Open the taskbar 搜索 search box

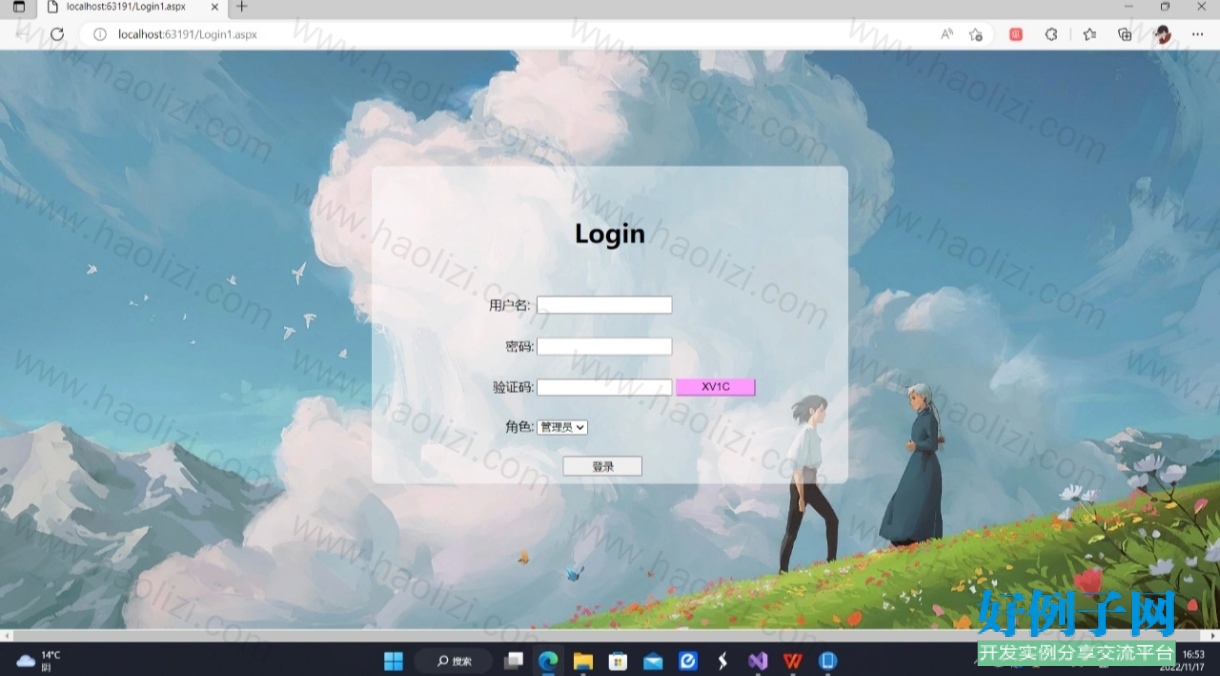click(453, 661)
